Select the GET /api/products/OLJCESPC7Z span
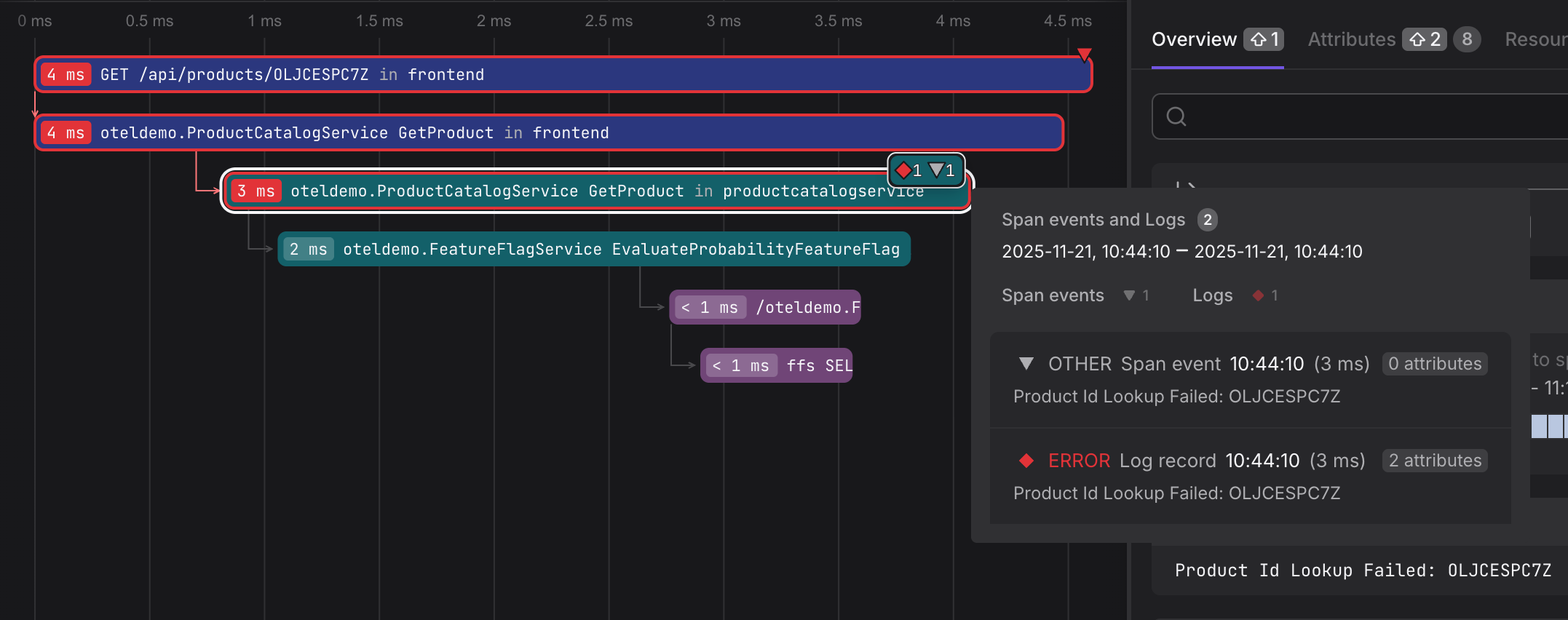The width and height of the screenshot is (1568, 620). [563, 74]
